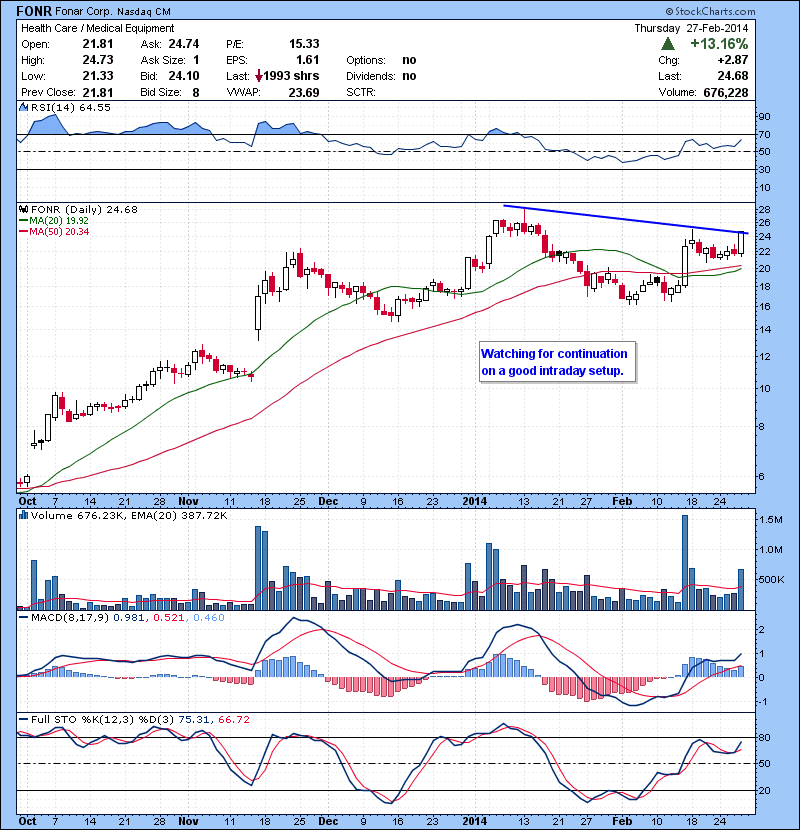Click the StockCharts.com copyright label
The width and height of the screenshot is (800, 830).
click(x=711, y=11)
